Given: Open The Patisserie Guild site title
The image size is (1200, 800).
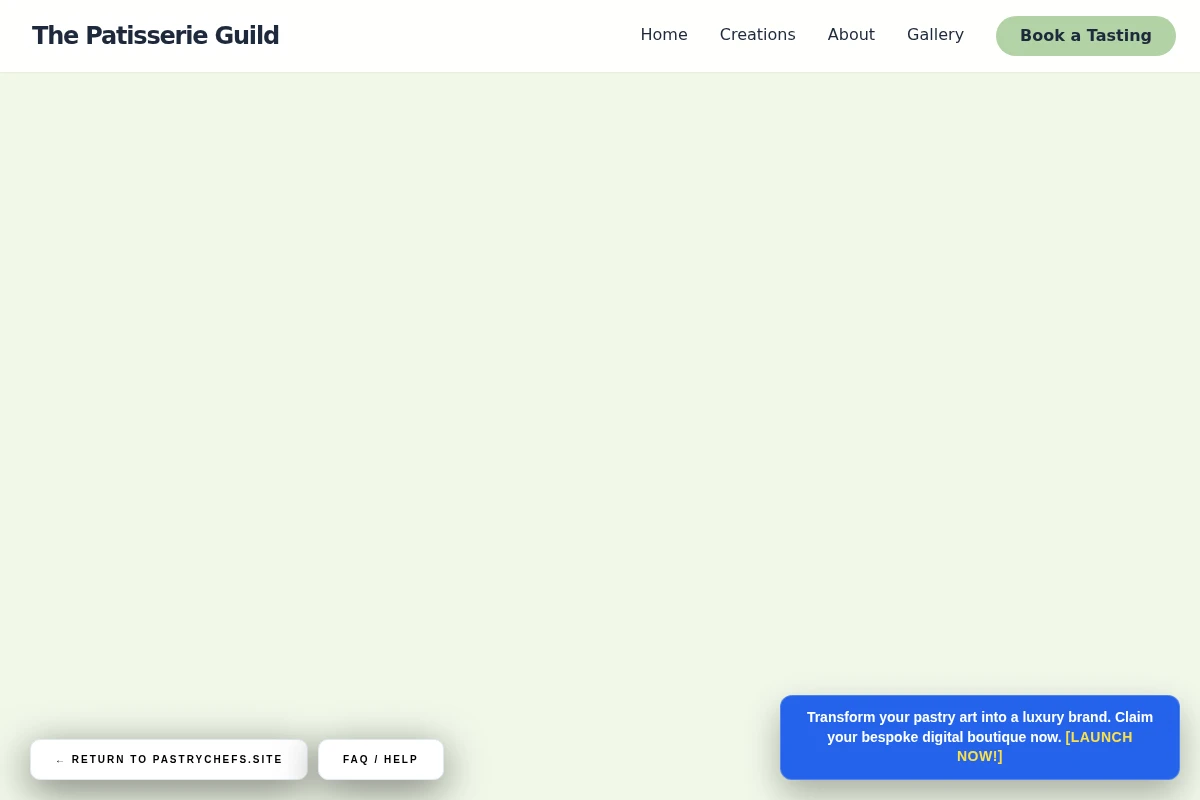Looking at the screenshot, I should (x=155, y=35).
